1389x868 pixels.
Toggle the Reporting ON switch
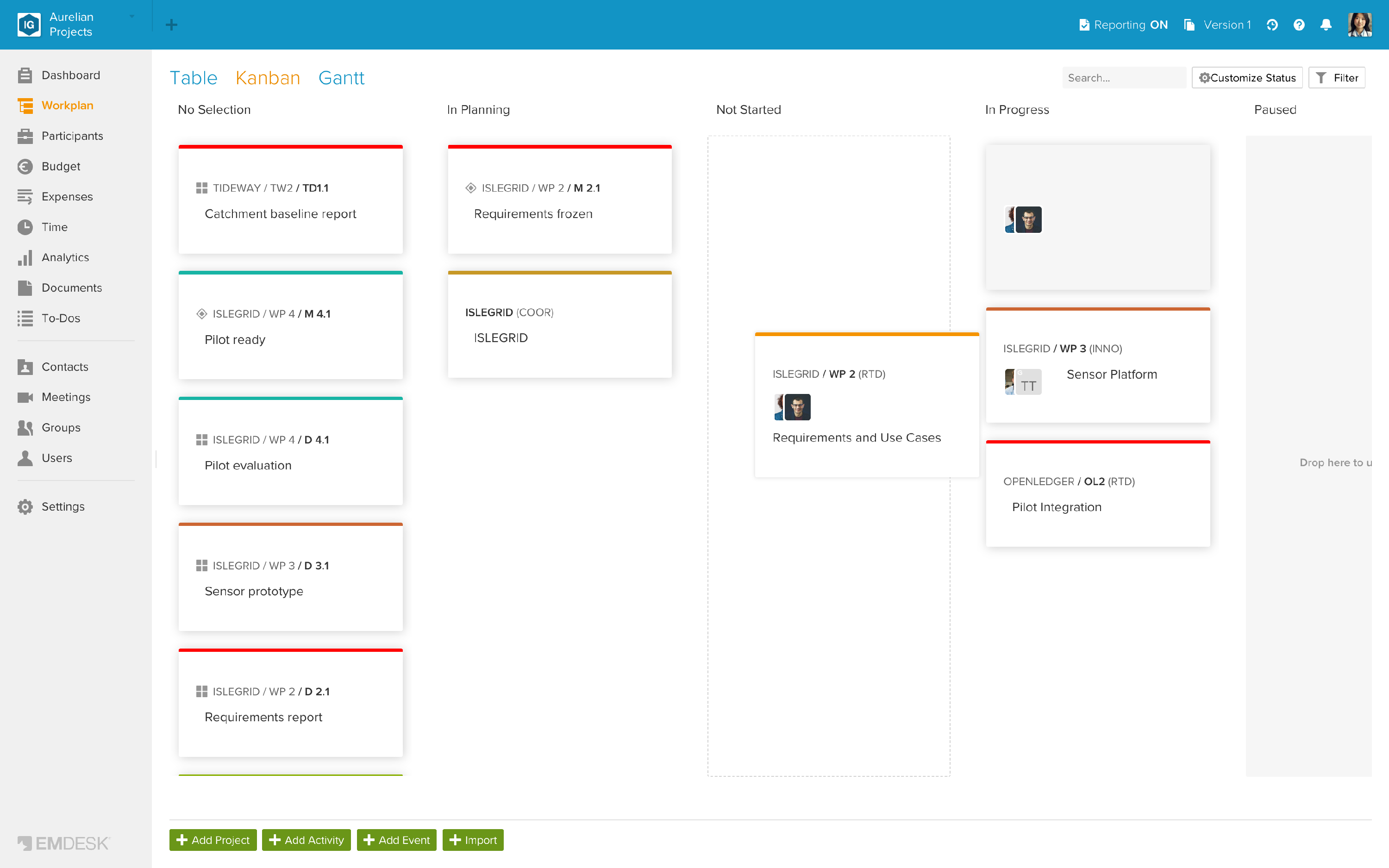(1123, 25)
